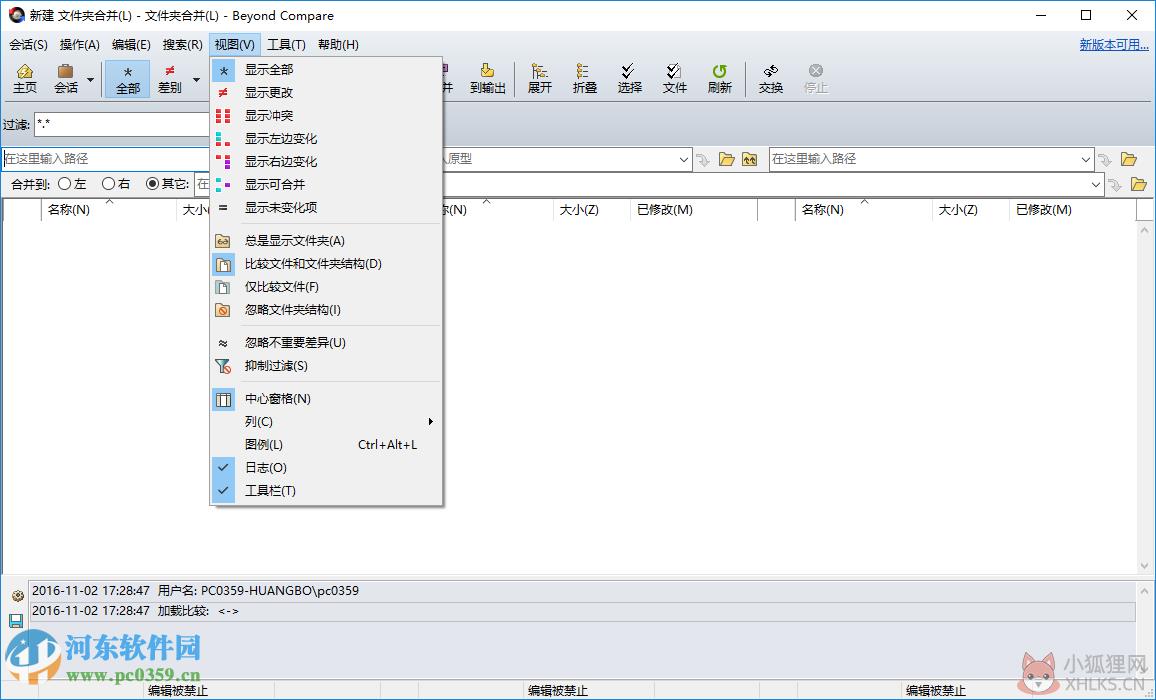Click the gear icon in log panel

[17, 596]
